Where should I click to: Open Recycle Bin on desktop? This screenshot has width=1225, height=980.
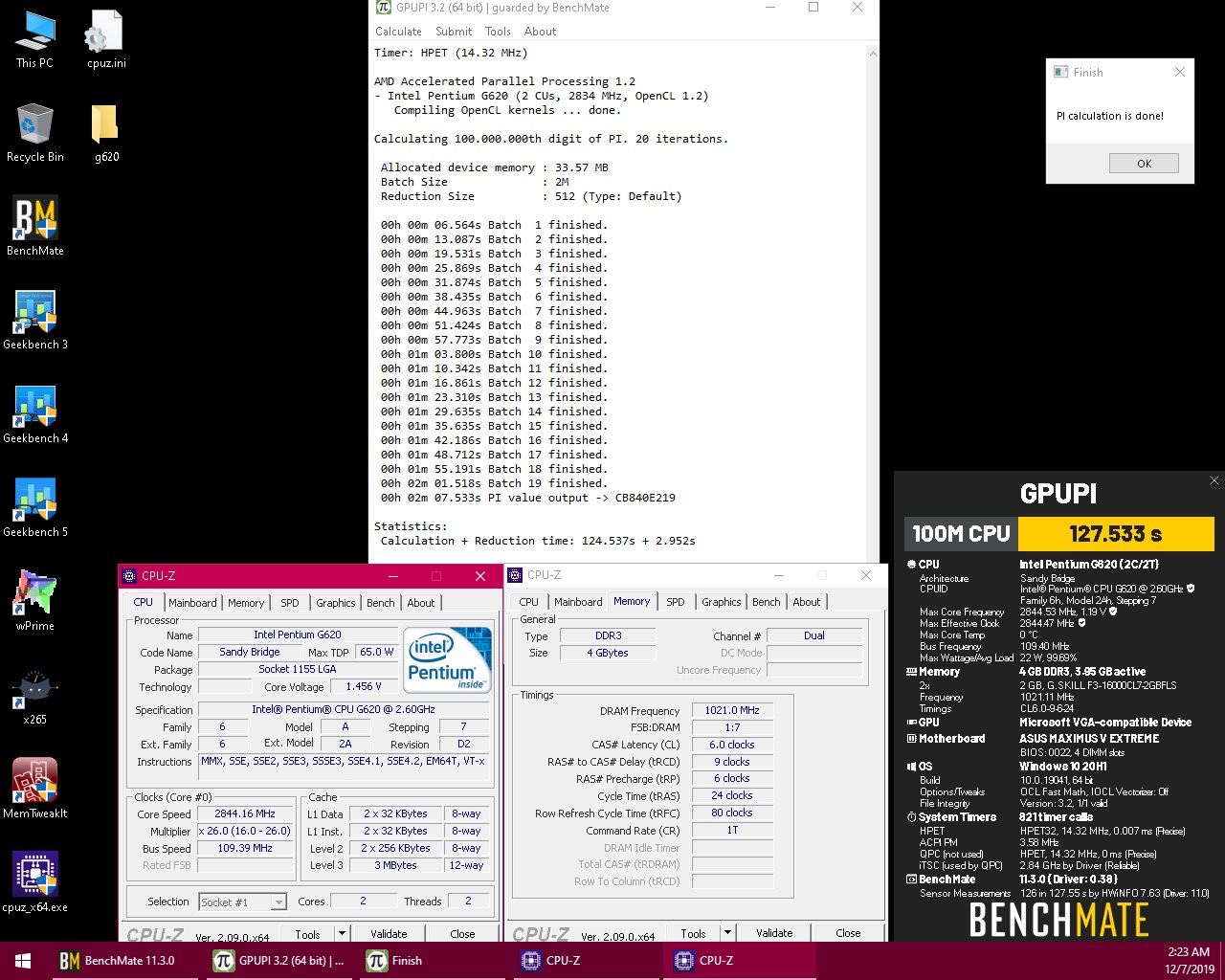pos(35,133)
